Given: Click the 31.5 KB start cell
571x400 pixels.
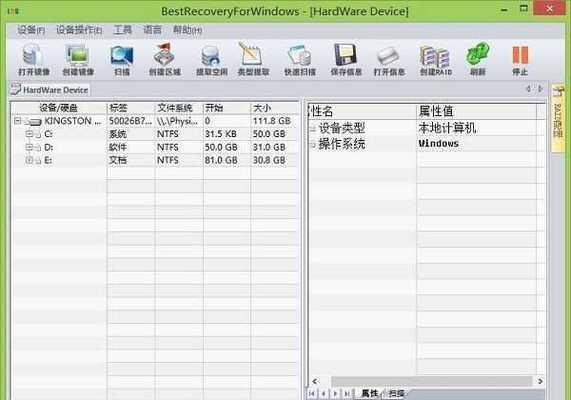Looking at the screenshot, I should pos(221,134).
